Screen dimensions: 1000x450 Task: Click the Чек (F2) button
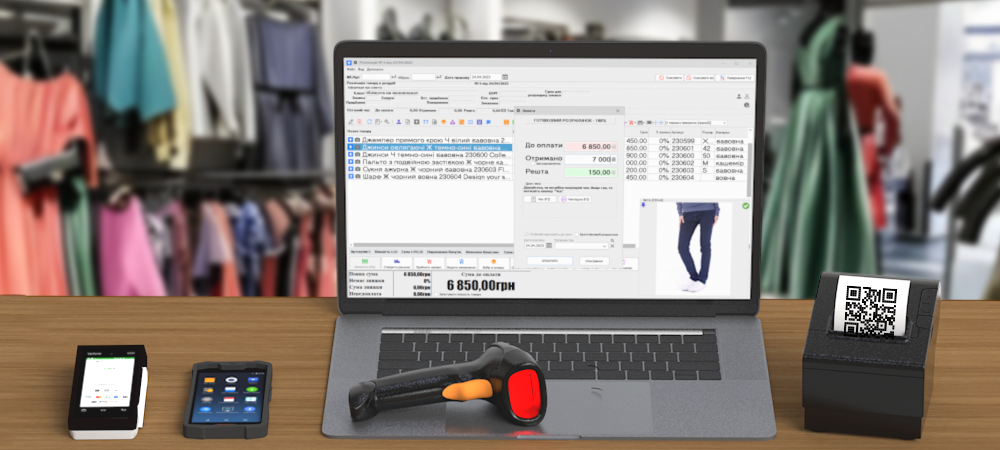pyautogui.click(x=540, y=200)
